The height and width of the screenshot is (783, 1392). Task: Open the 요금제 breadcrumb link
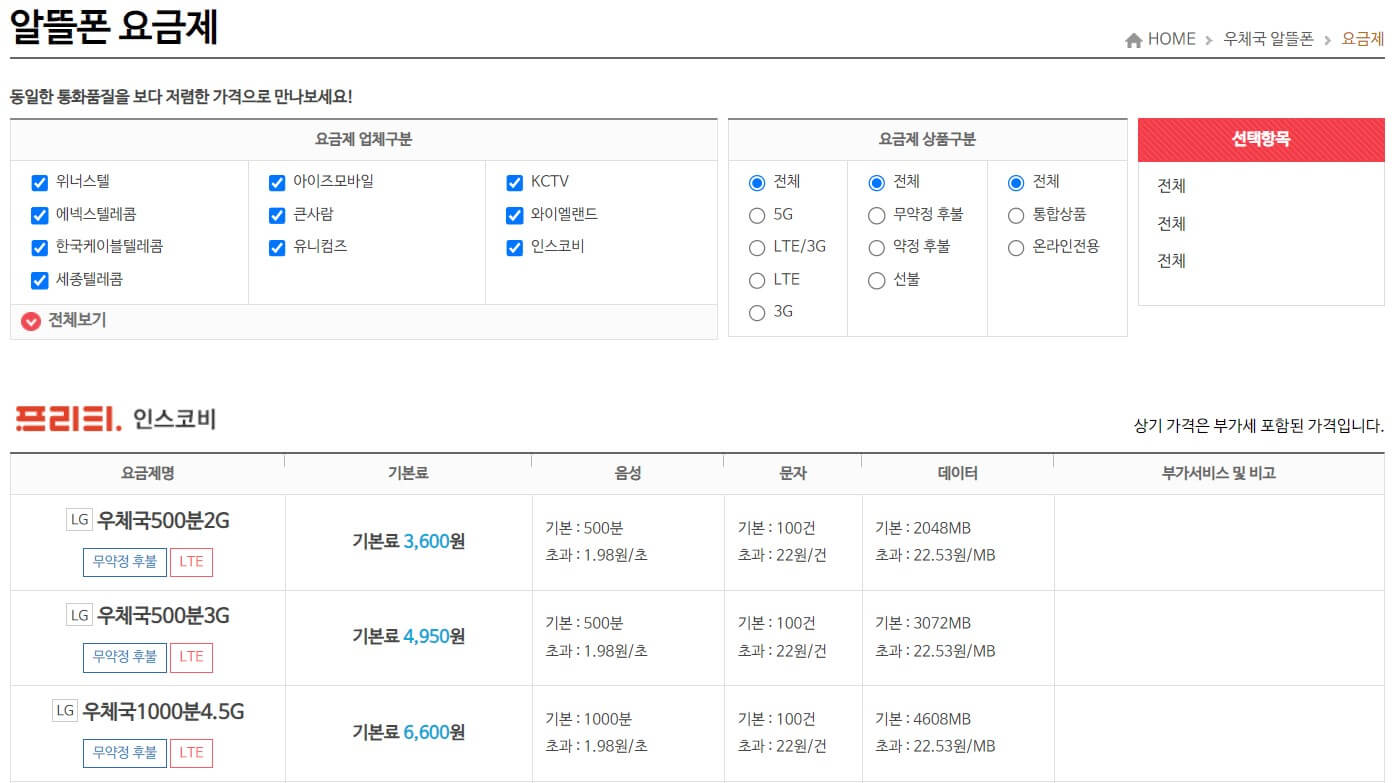pos(1361,39)
